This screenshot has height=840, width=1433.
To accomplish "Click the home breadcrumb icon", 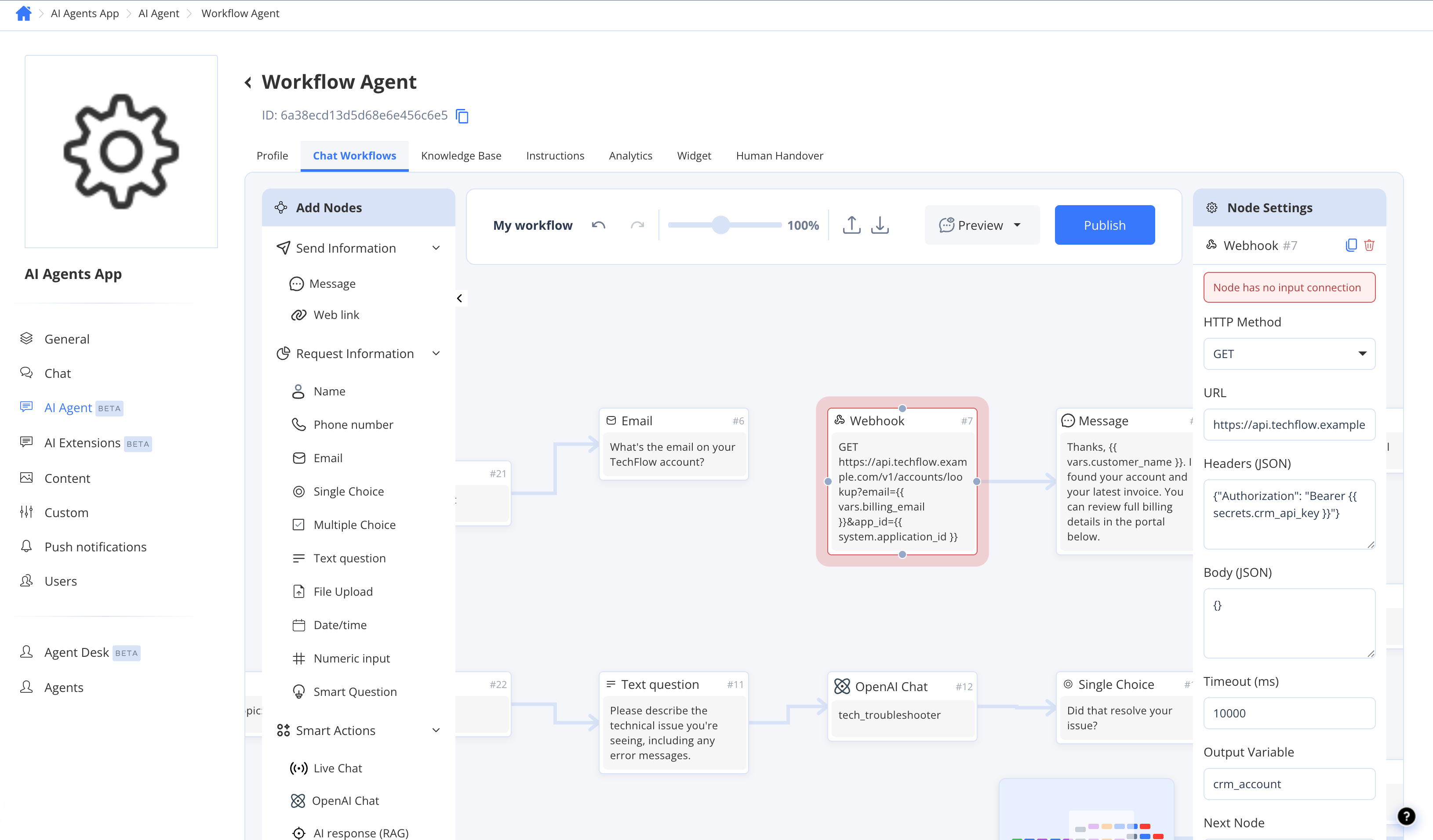I will point(23,13).
